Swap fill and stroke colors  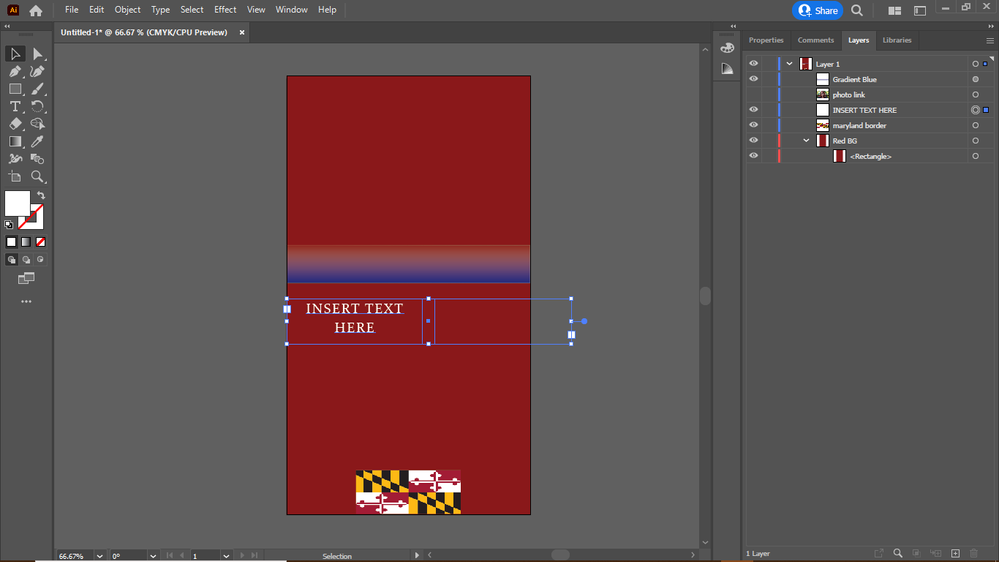(41, 195)
